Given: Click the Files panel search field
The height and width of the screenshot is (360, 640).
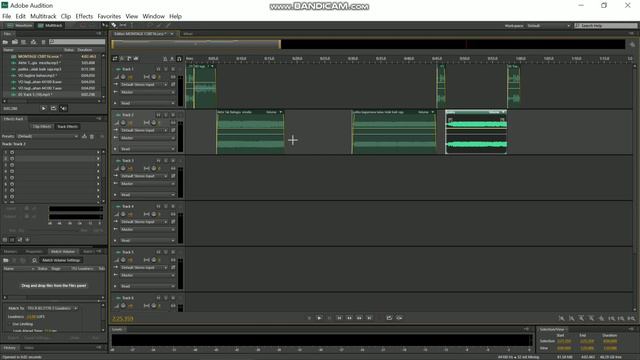Looking at the screenshot, I should point(77,42).
